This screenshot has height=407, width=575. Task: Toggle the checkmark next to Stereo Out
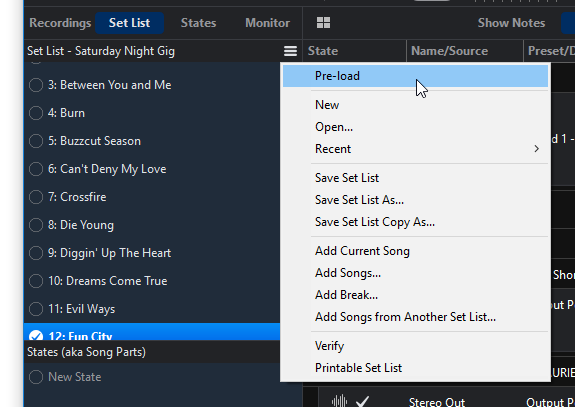pos(362,401)
